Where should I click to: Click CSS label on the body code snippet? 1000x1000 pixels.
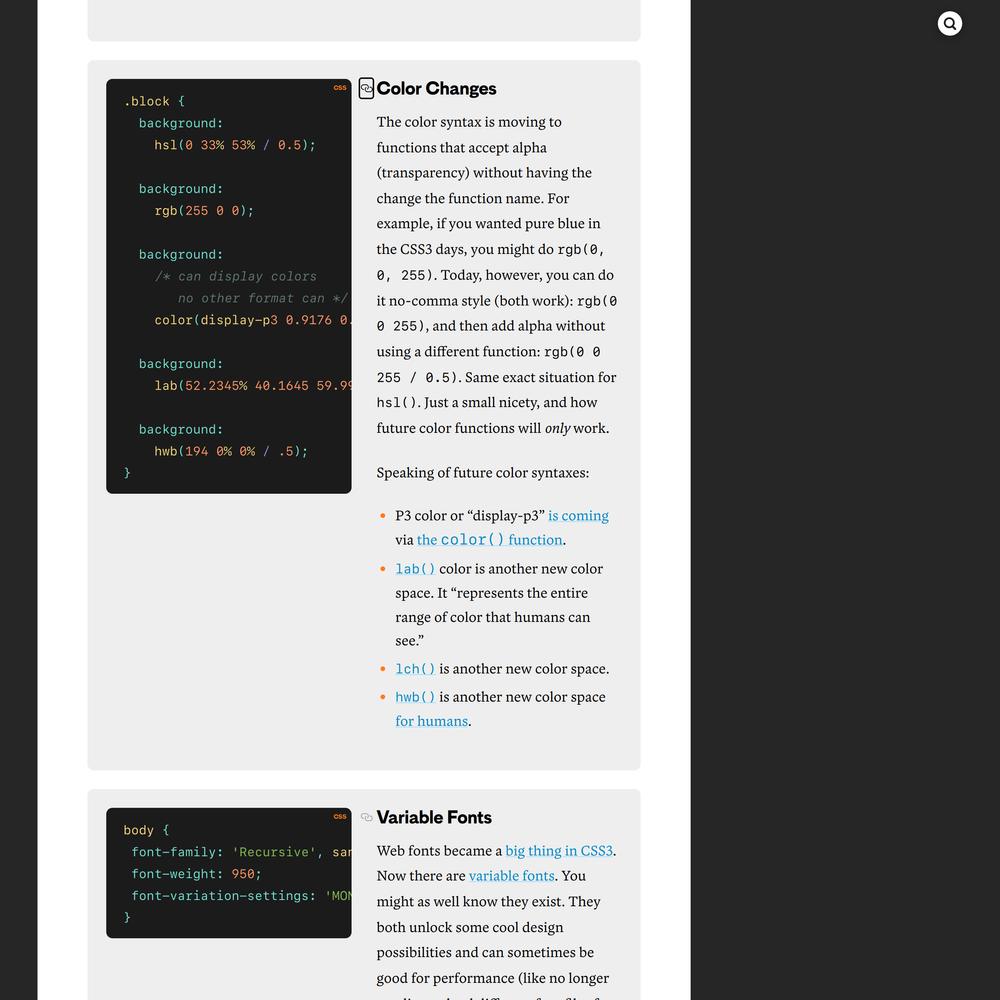(x=340, y=816)
